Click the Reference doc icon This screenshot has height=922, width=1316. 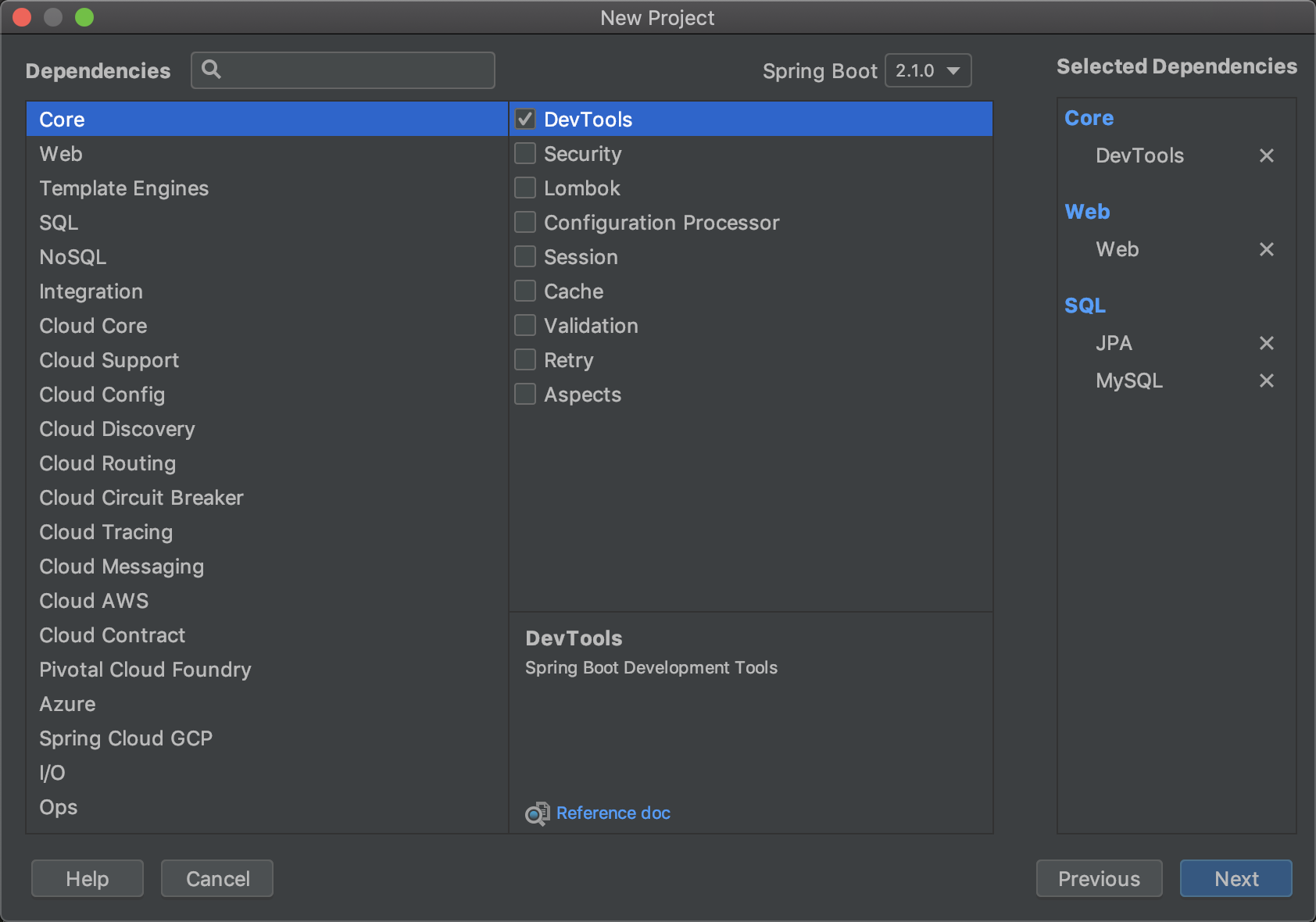pyautogui.click(x=537, y=813)
